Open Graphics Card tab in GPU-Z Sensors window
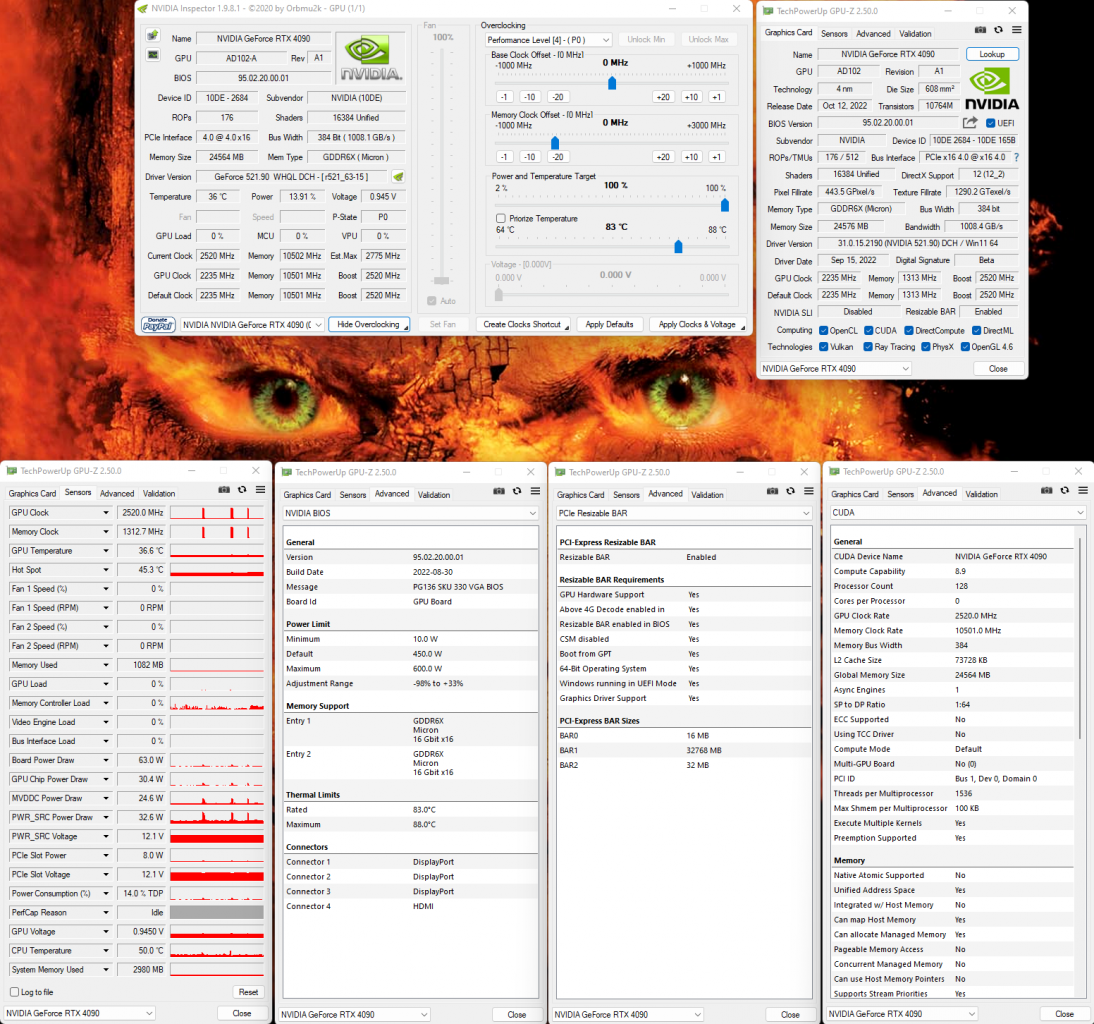Image resolution: width=1094 pixels, height=1024 pixels. click(32, 493)
